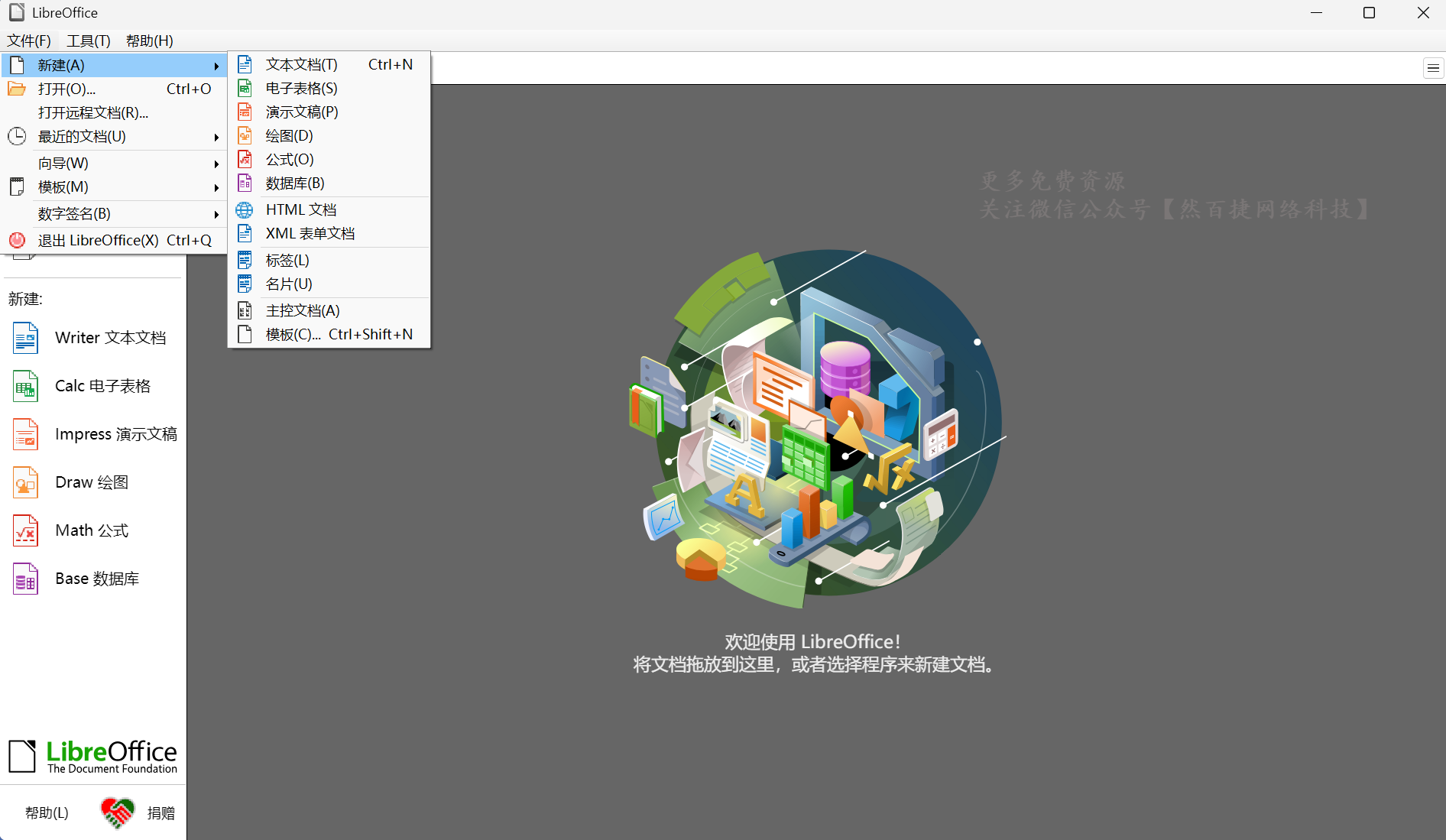Click the Writer 文本文档 label
The height and width of the screenshot is (840, 1446).
(111, 338)
